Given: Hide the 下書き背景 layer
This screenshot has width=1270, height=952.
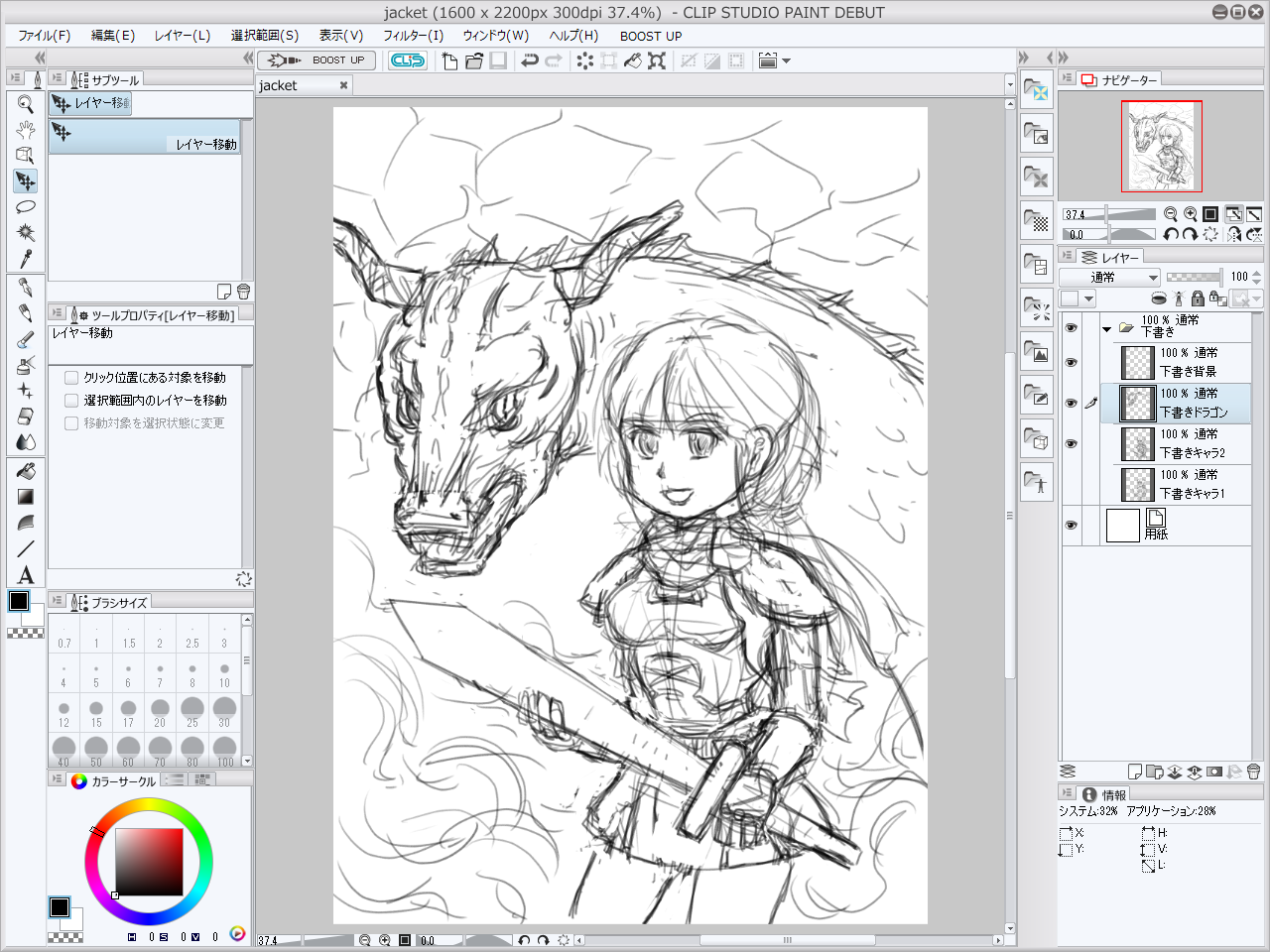Looking at the screenshot, I should click(x=1072, y=363).
